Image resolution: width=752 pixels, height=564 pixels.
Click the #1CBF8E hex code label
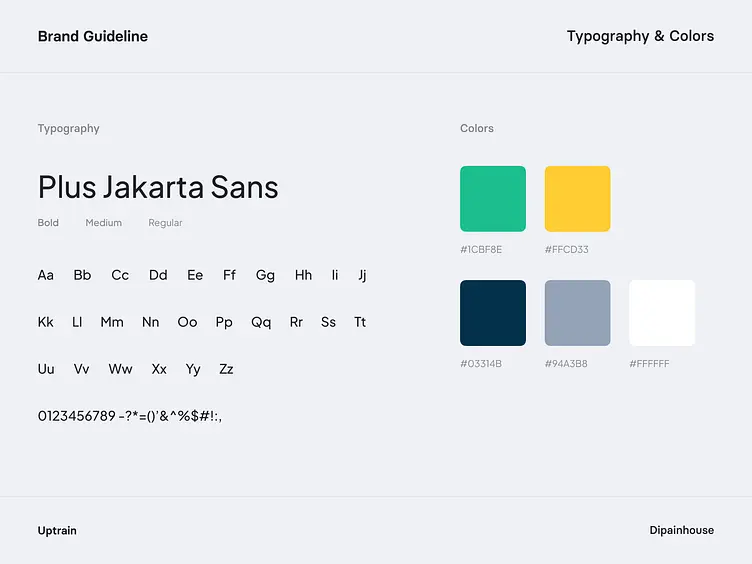[481, 249]
